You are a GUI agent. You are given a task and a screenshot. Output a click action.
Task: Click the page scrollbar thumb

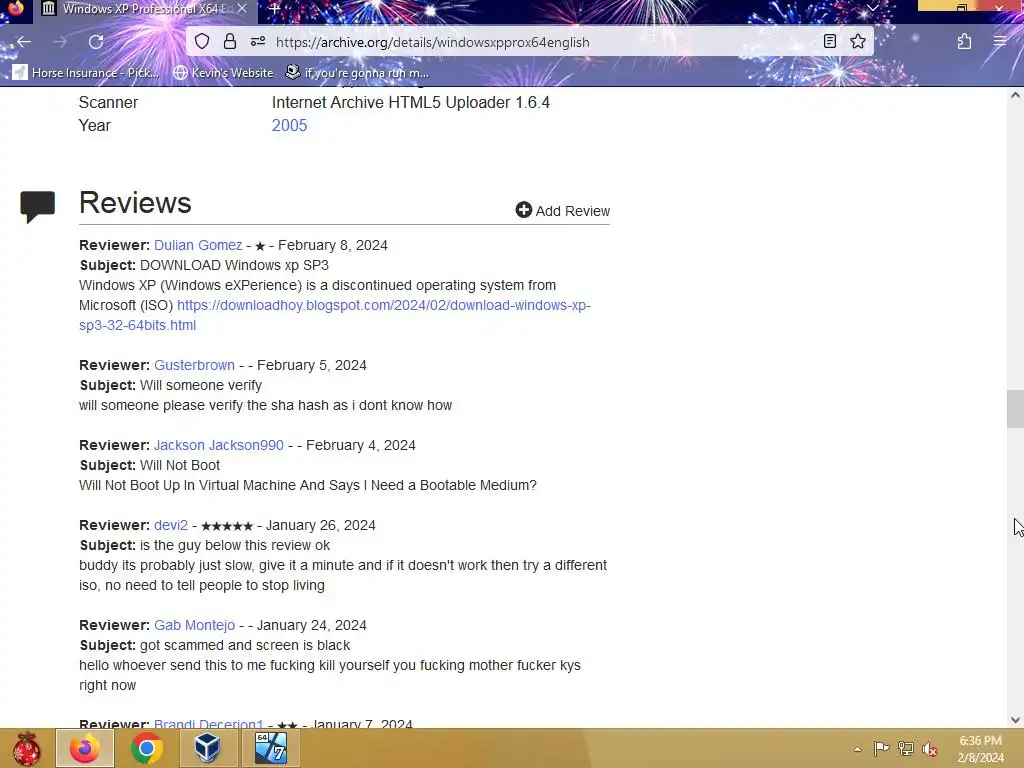(x=1015, y=409)
